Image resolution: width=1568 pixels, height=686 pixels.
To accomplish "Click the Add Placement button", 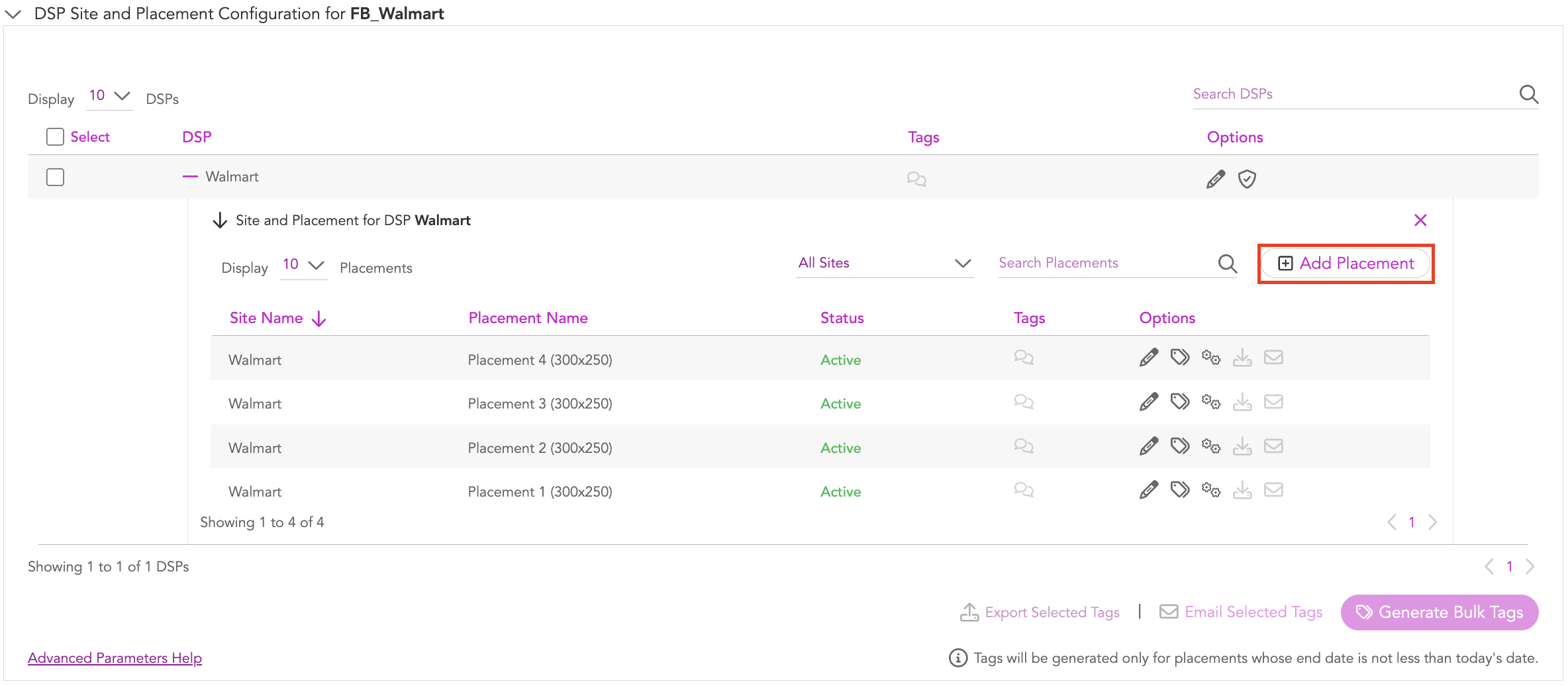I will (x=1346, y=264).
